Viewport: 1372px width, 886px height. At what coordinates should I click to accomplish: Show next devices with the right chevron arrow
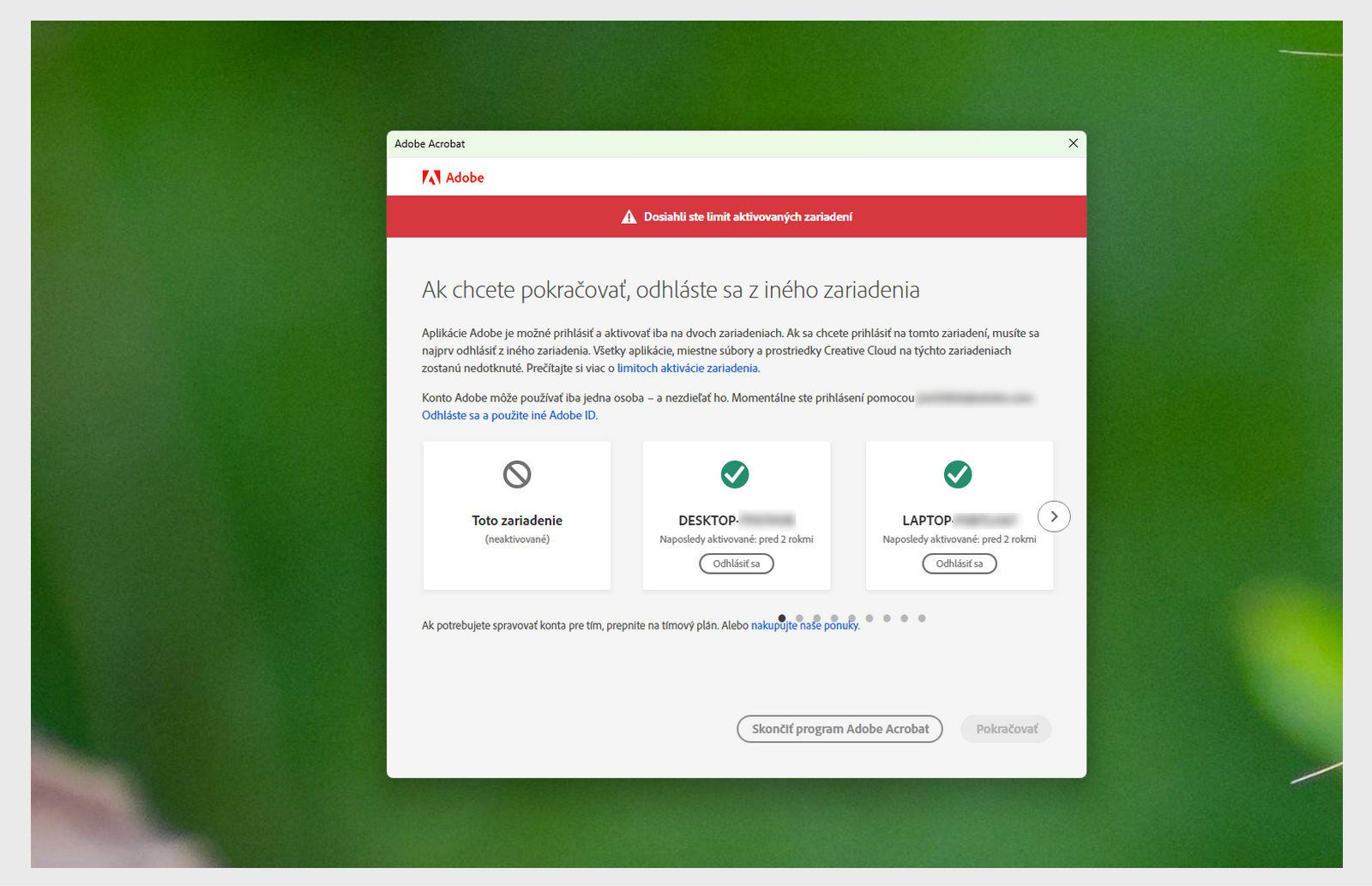(x=1054, y=516)
